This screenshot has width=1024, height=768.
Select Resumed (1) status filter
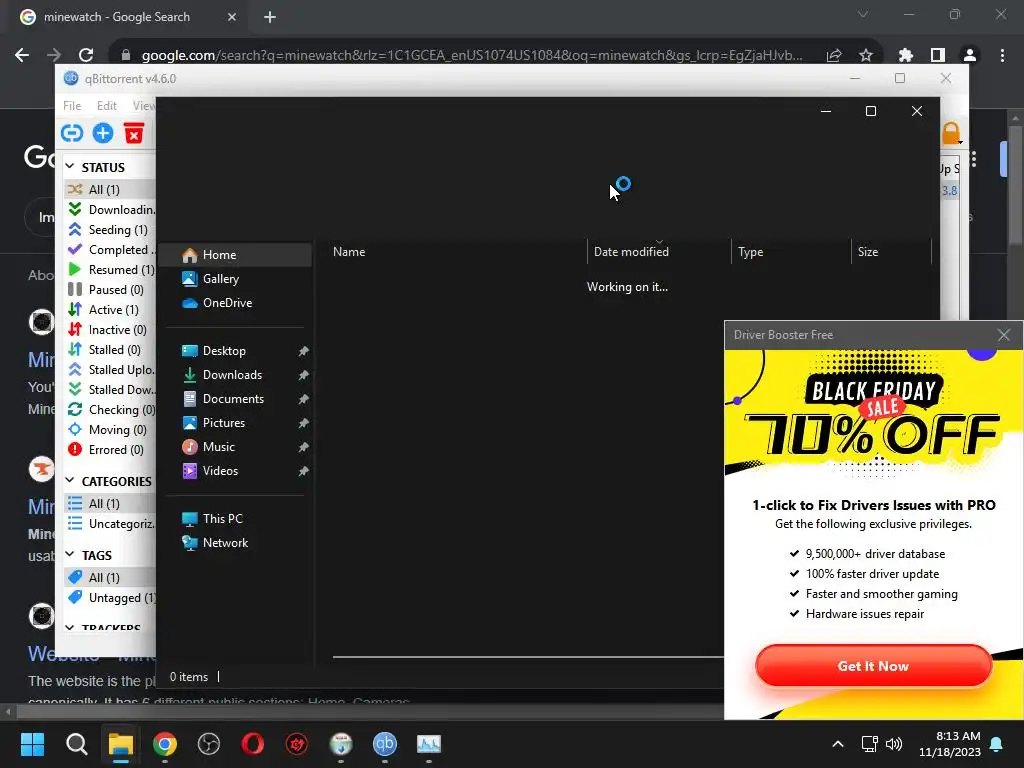pyautogui.click(x=110, y=270)
